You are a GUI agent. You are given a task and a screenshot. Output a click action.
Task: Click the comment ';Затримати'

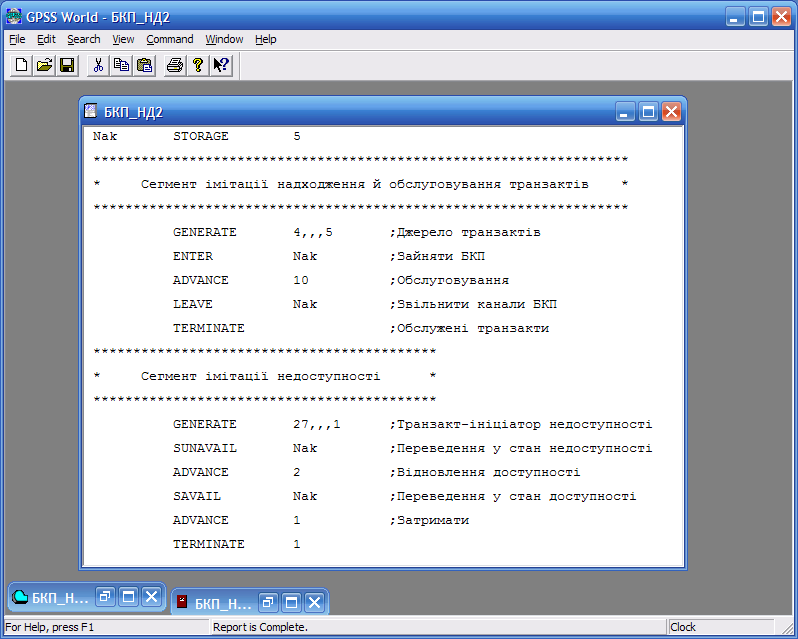pos(429,520)
